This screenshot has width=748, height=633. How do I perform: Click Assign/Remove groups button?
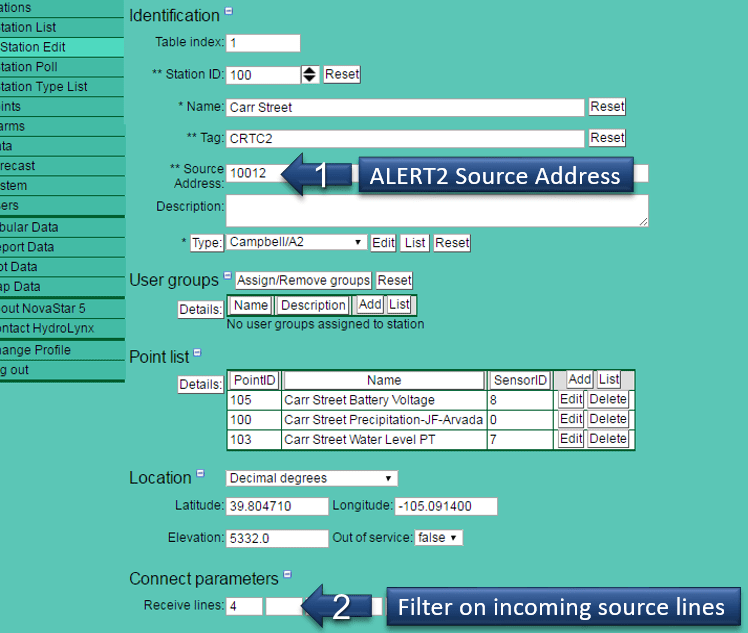303,280
